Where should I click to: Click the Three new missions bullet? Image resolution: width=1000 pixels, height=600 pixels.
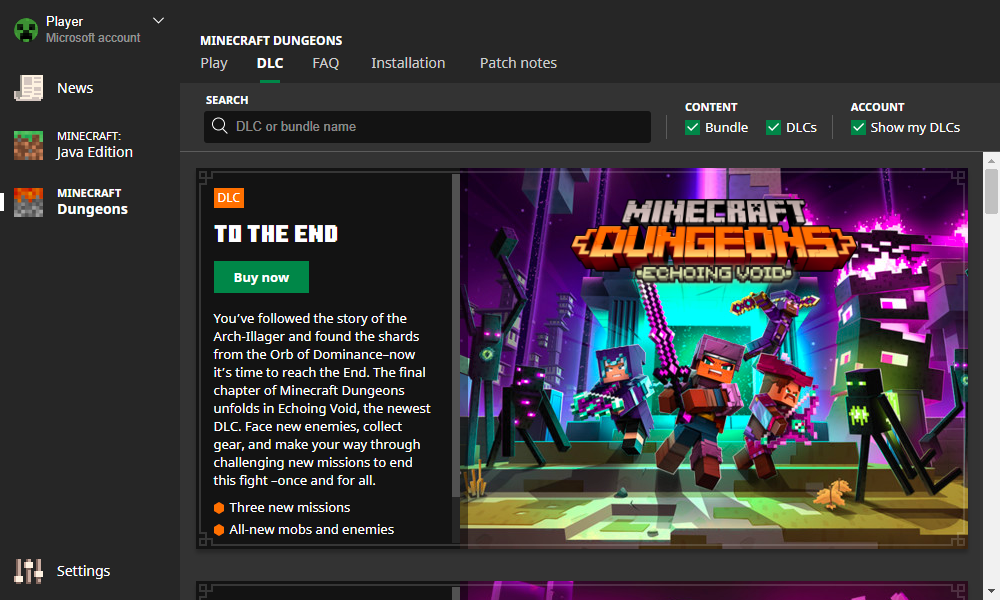(283, 508)
